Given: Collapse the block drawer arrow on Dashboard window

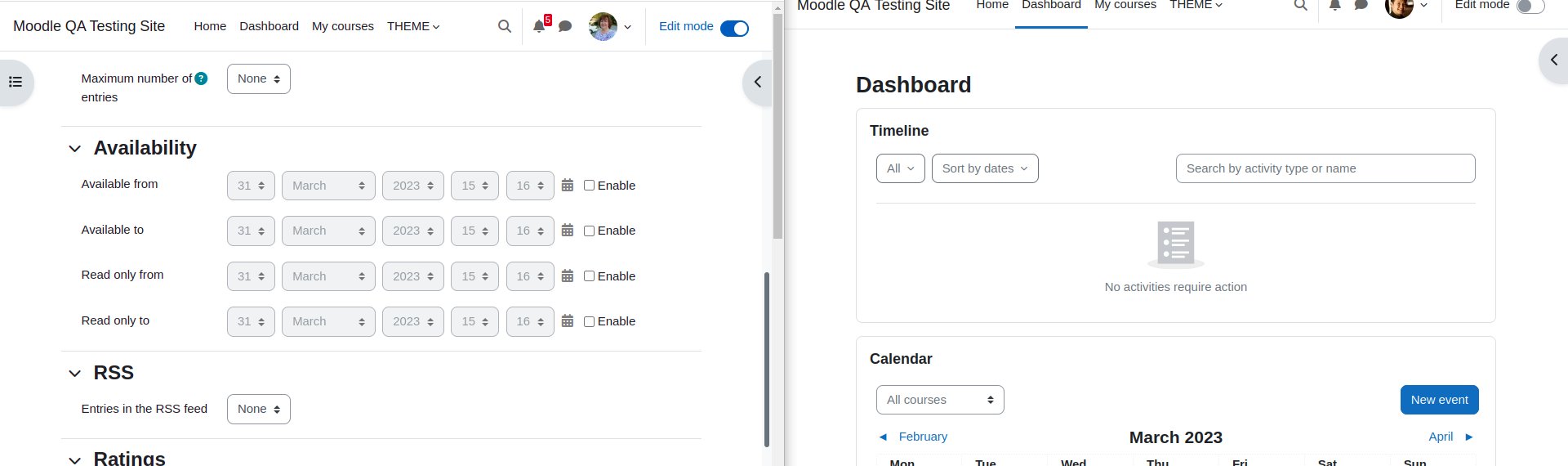Looking at the screenshot, I should pos(1554,60).
